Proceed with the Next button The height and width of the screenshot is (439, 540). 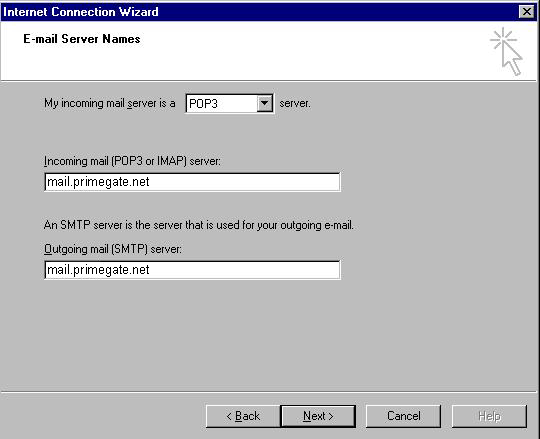(x=318, y=416)
